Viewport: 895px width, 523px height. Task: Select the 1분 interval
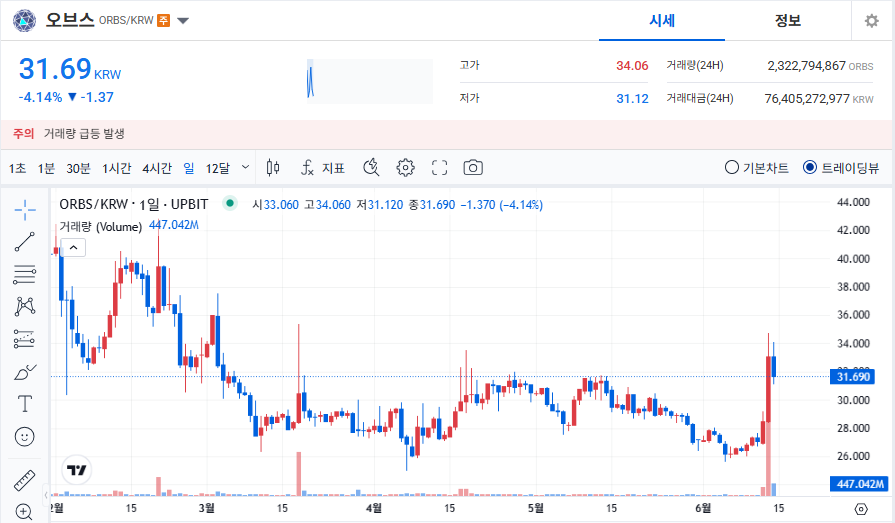click(x=46, y=168)
